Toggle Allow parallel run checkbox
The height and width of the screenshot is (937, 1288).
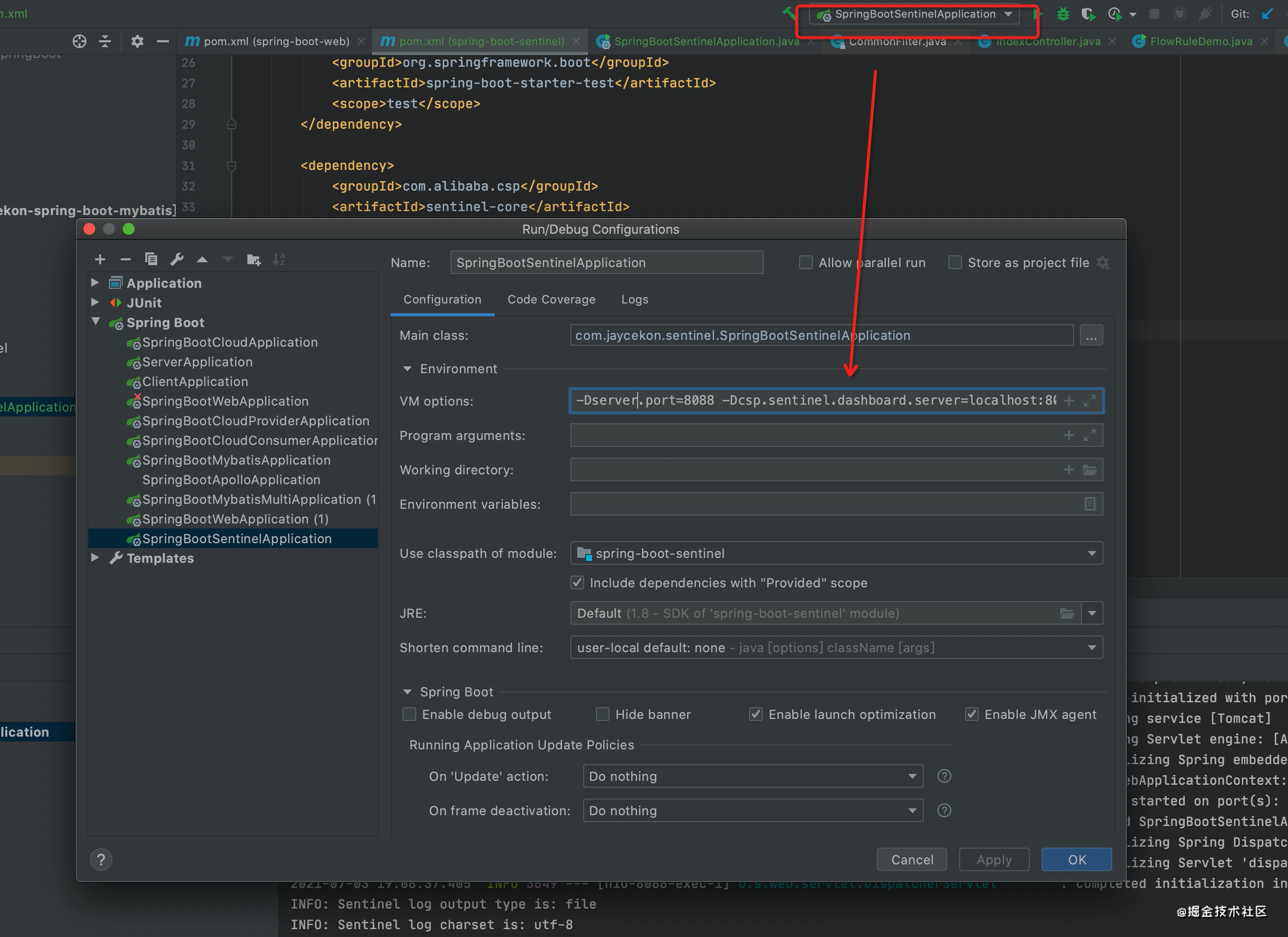(x=805, y=263)
